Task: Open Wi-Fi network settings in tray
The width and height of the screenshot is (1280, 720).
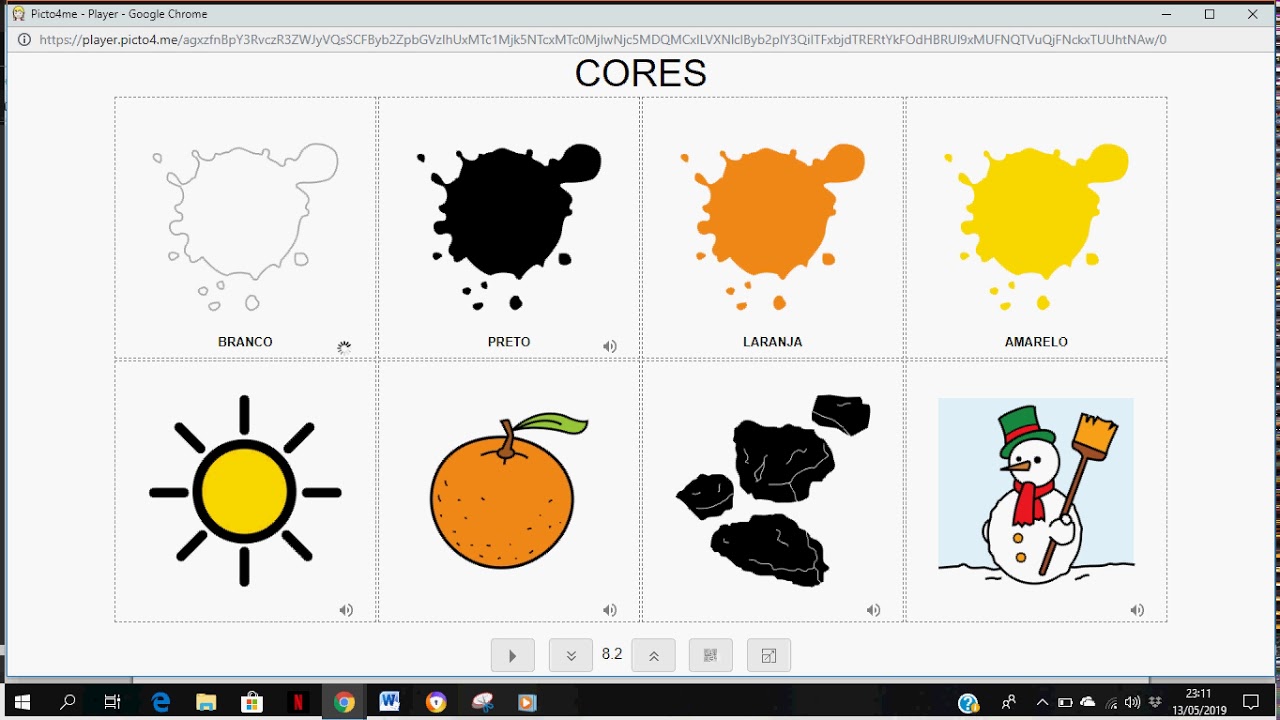Action: (1111, 702)
